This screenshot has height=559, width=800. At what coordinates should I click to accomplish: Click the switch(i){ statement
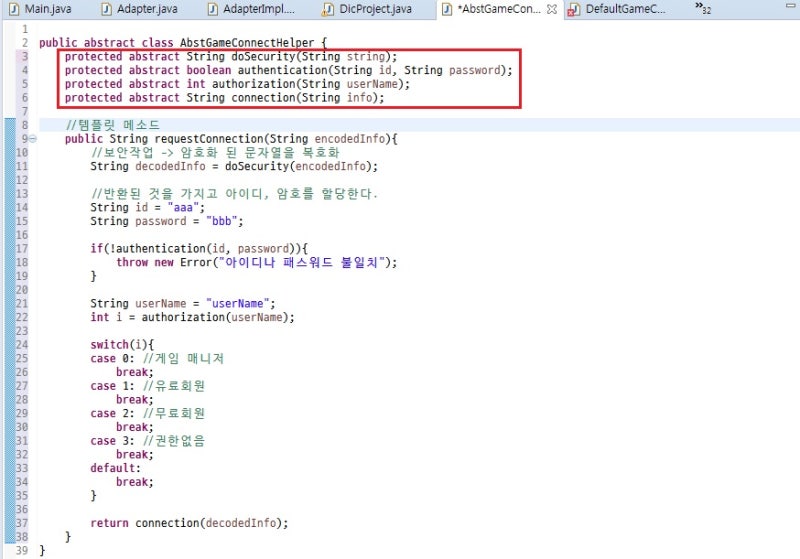[x=122, y=345]
